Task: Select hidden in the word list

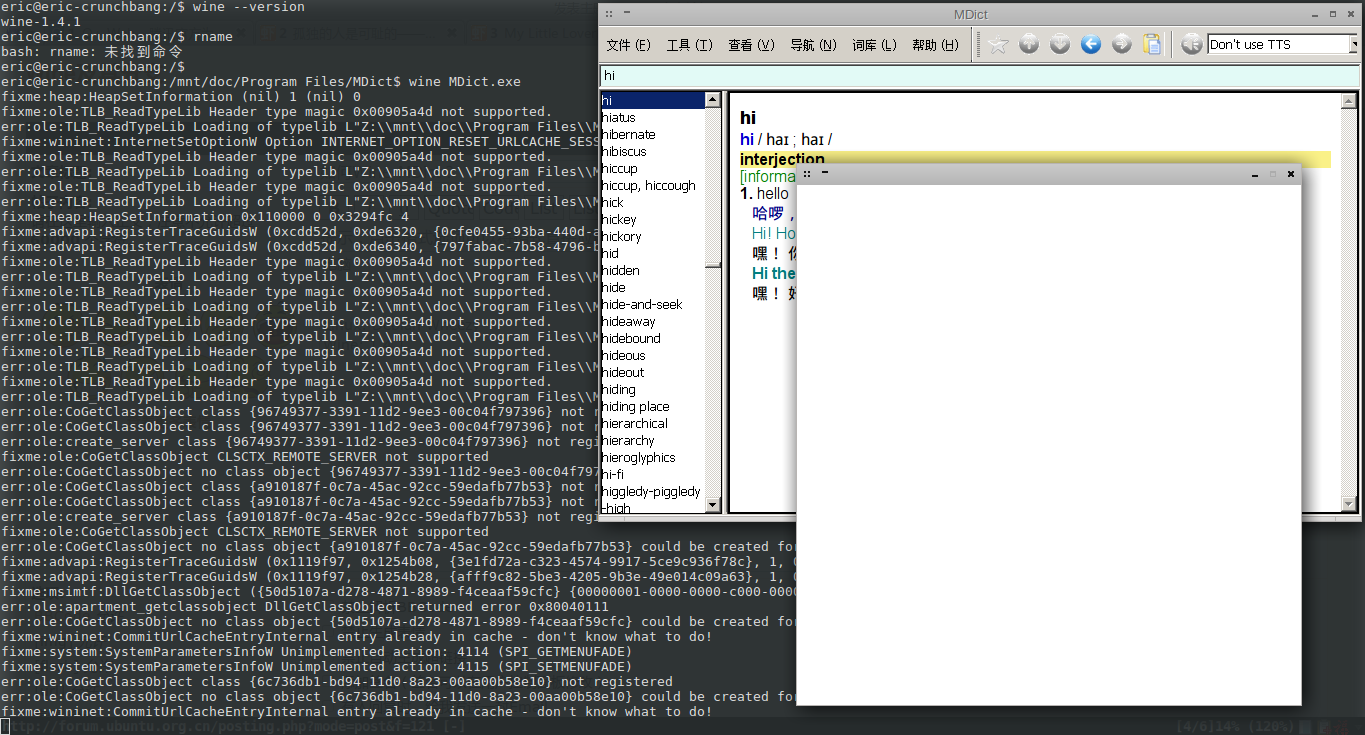Action: coord(620,270)
